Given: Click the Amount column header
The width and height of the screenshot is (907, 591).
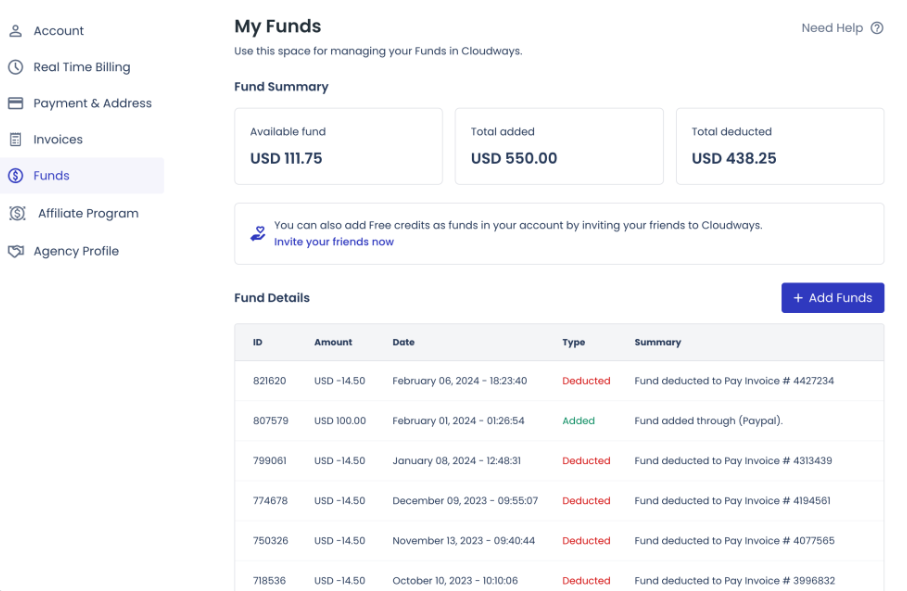Looking at the screenshot, I should (x=333, y=342).
